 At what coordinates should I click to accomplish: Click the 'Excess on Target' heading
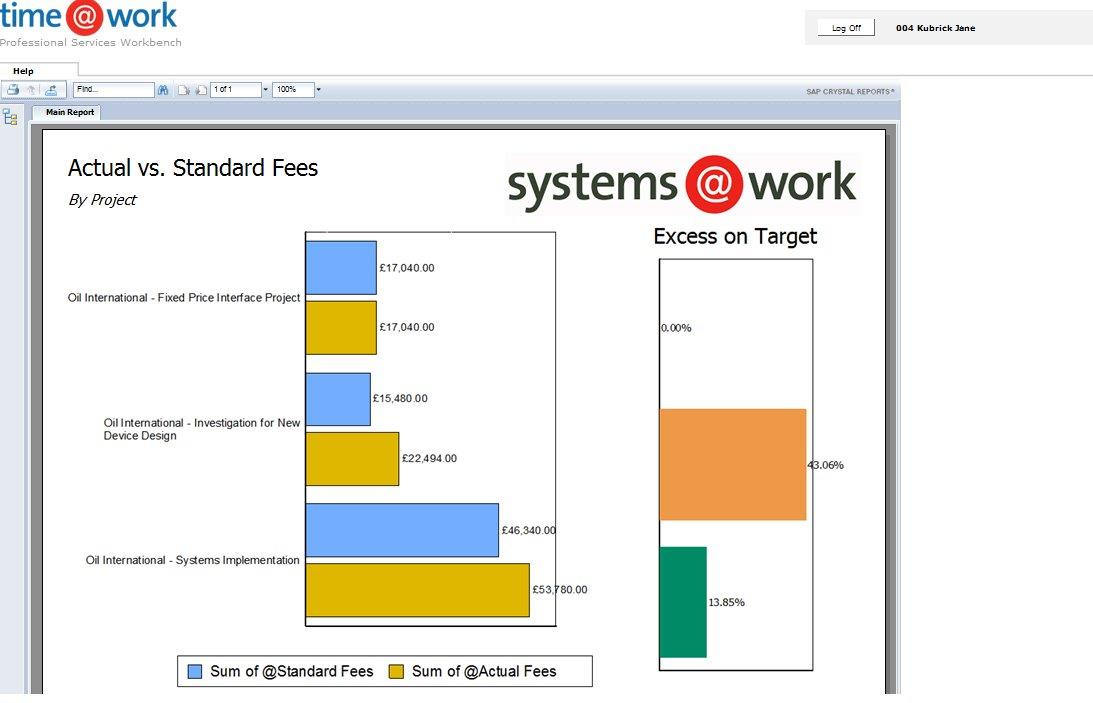pyautogui.click(x=735, y=237)
